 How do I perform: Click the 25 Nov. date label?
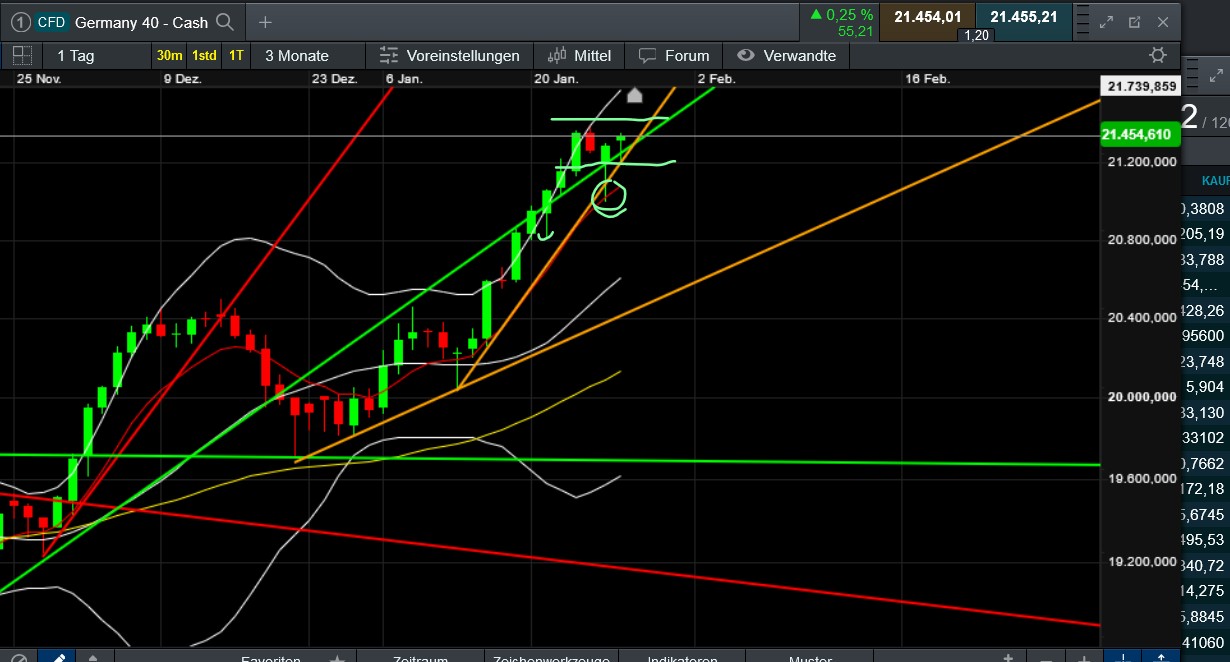click(x=39, y=78)
